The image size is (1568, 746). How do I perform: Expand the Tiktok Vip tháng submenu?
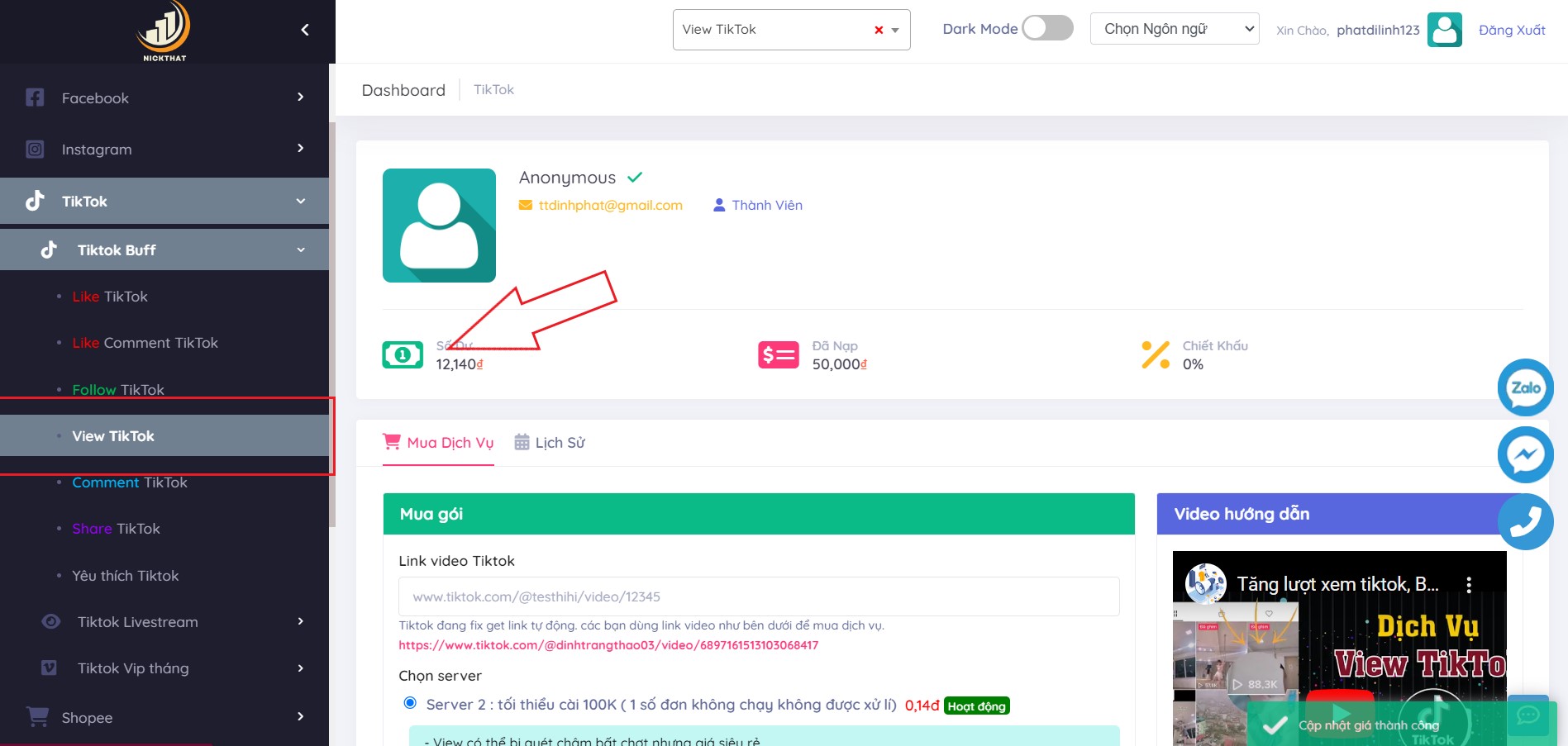point(301,668)
